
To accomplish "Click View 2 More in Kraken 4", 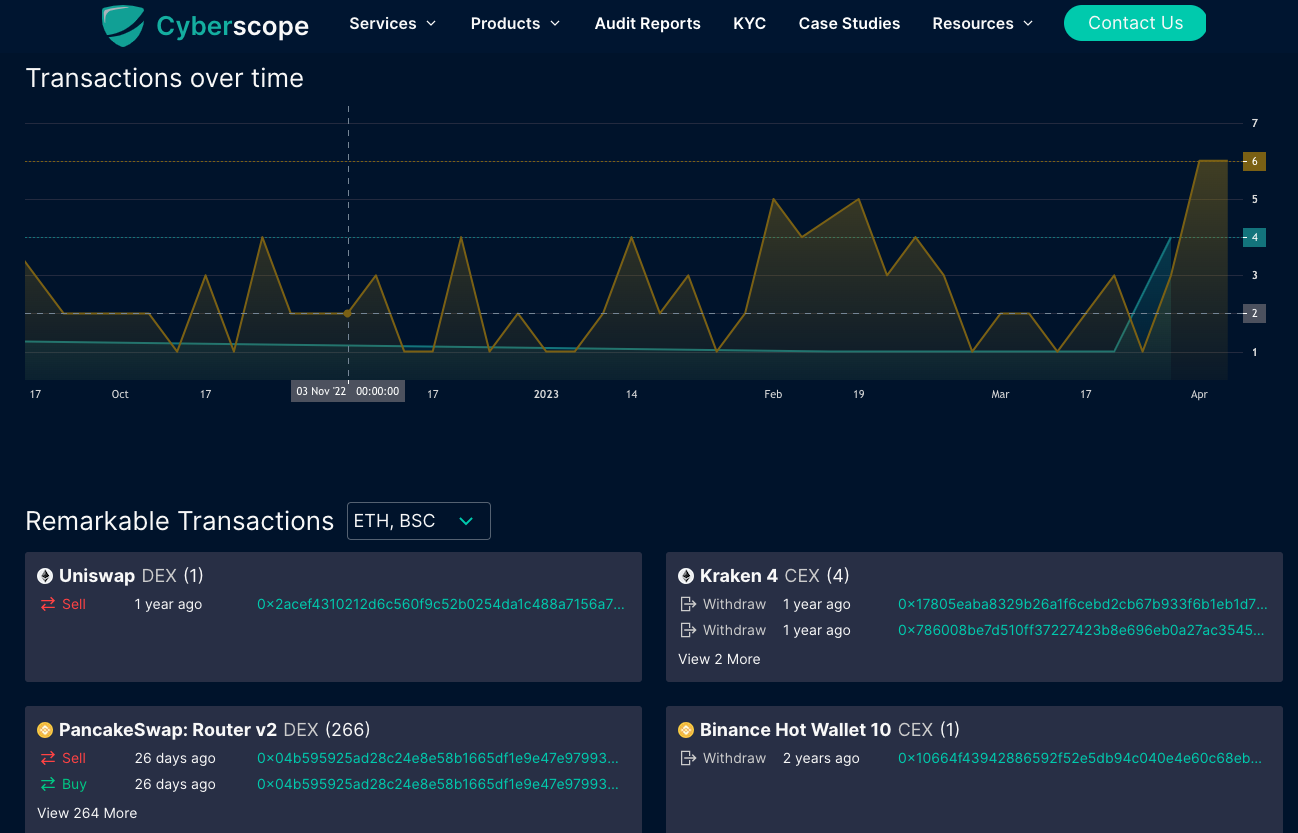I will tap(719, 659).
